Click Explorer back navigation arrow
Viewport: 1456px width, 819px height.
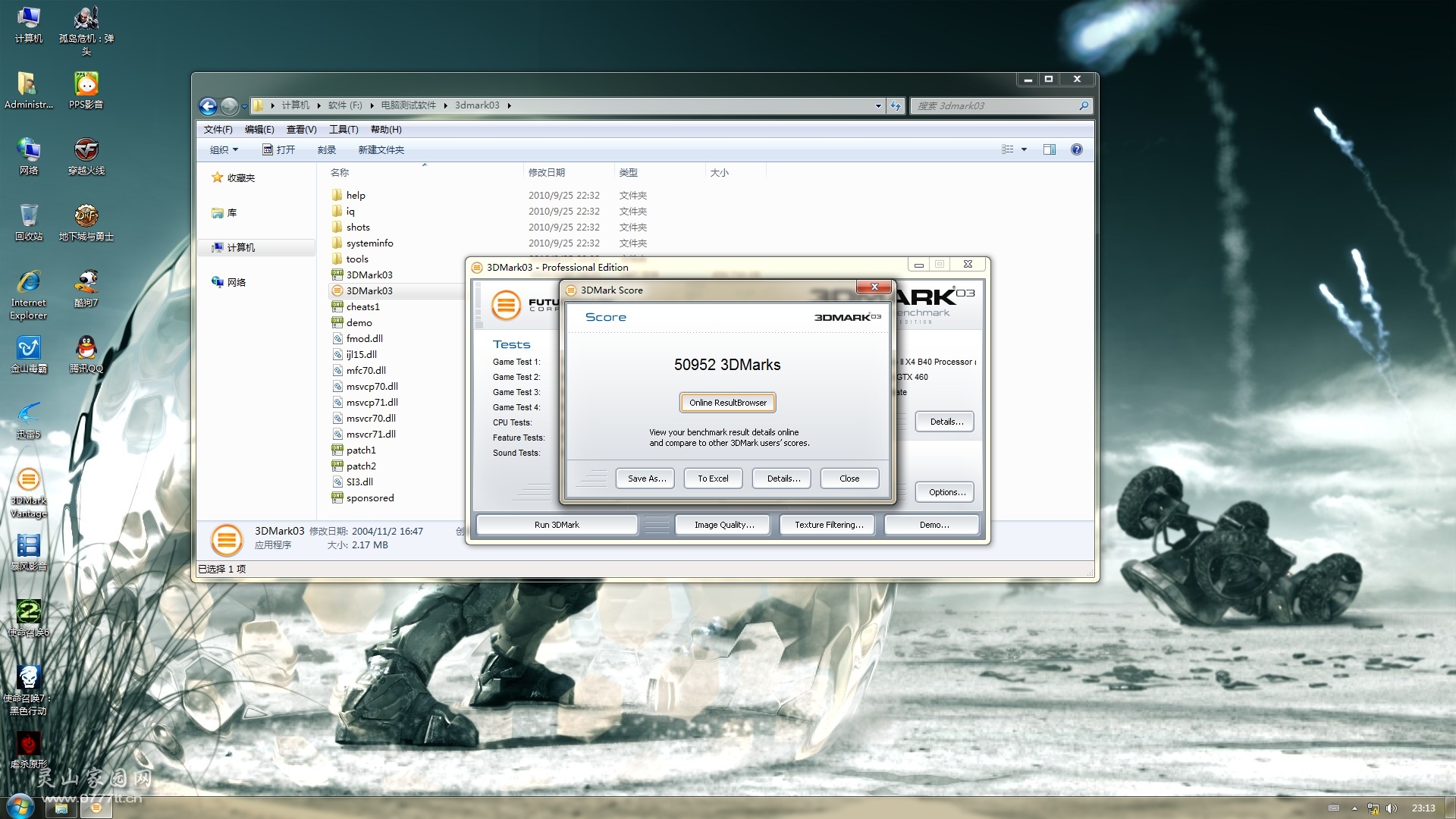tap(208, 106)
